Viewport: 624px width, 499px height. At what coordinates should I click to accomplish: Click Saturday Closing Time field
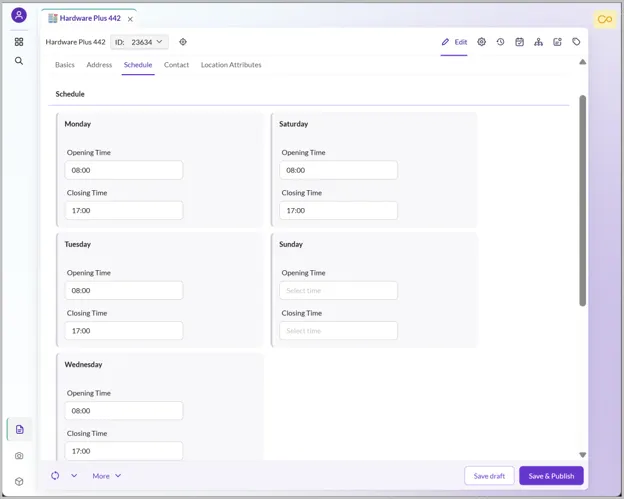pos(338,211)
